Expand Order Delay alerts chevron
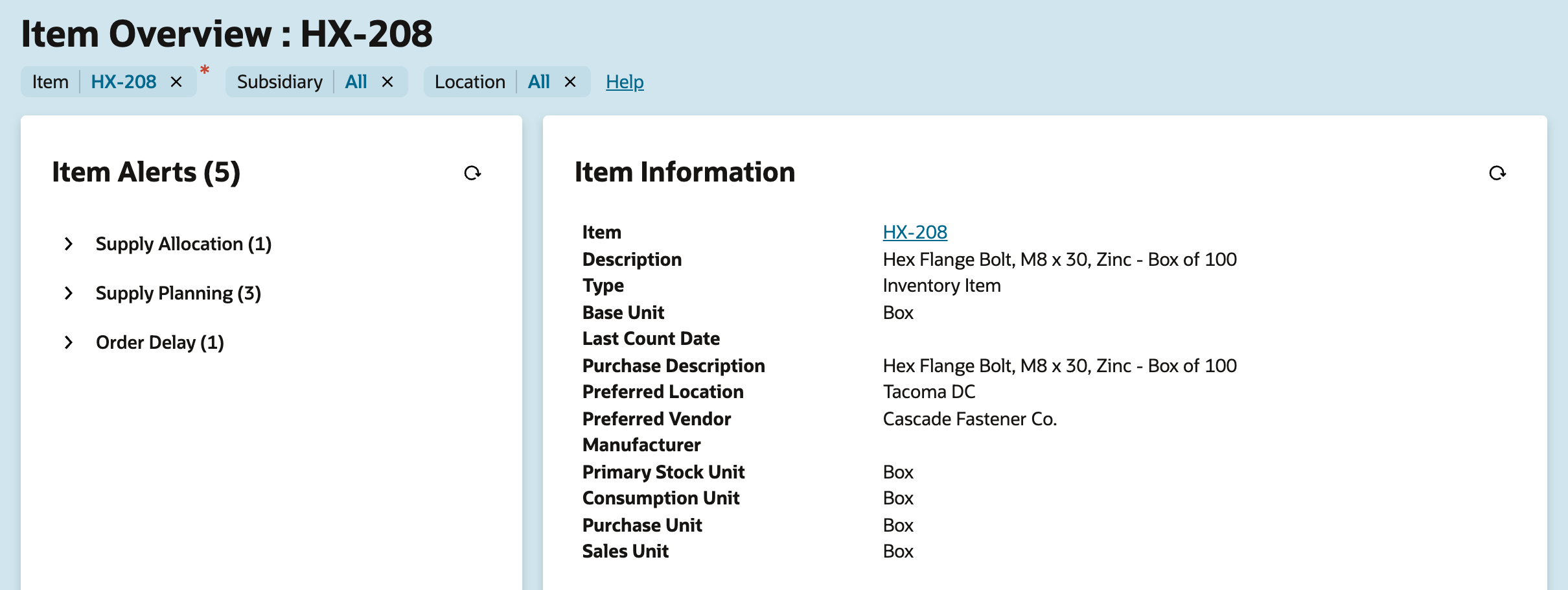Image resolution: width=1568 pixels, height=590 pixels. (68, 342)
